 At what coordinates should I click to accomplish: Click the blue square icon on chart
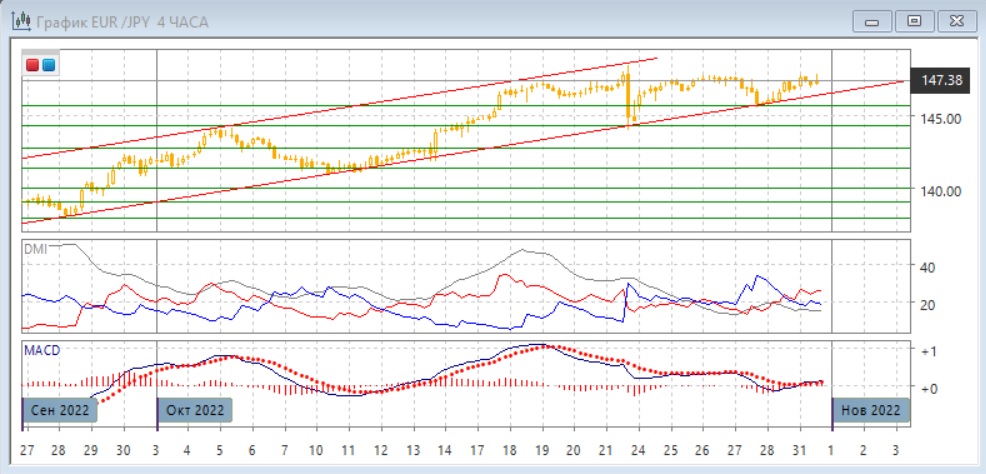click(x=48, y=65)
